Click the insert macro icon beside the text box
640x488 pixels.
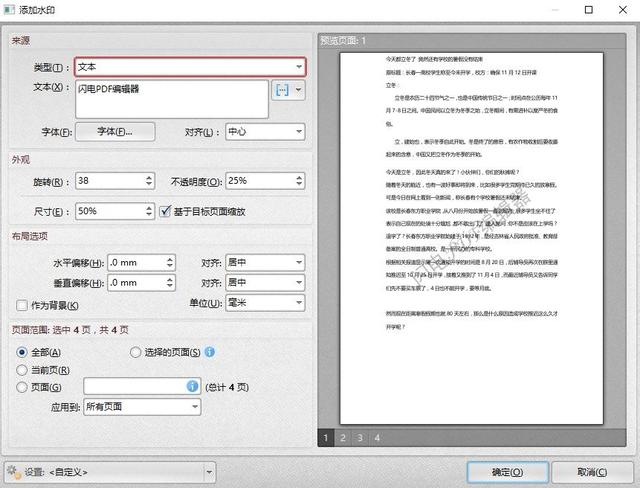tap(282, 90)
